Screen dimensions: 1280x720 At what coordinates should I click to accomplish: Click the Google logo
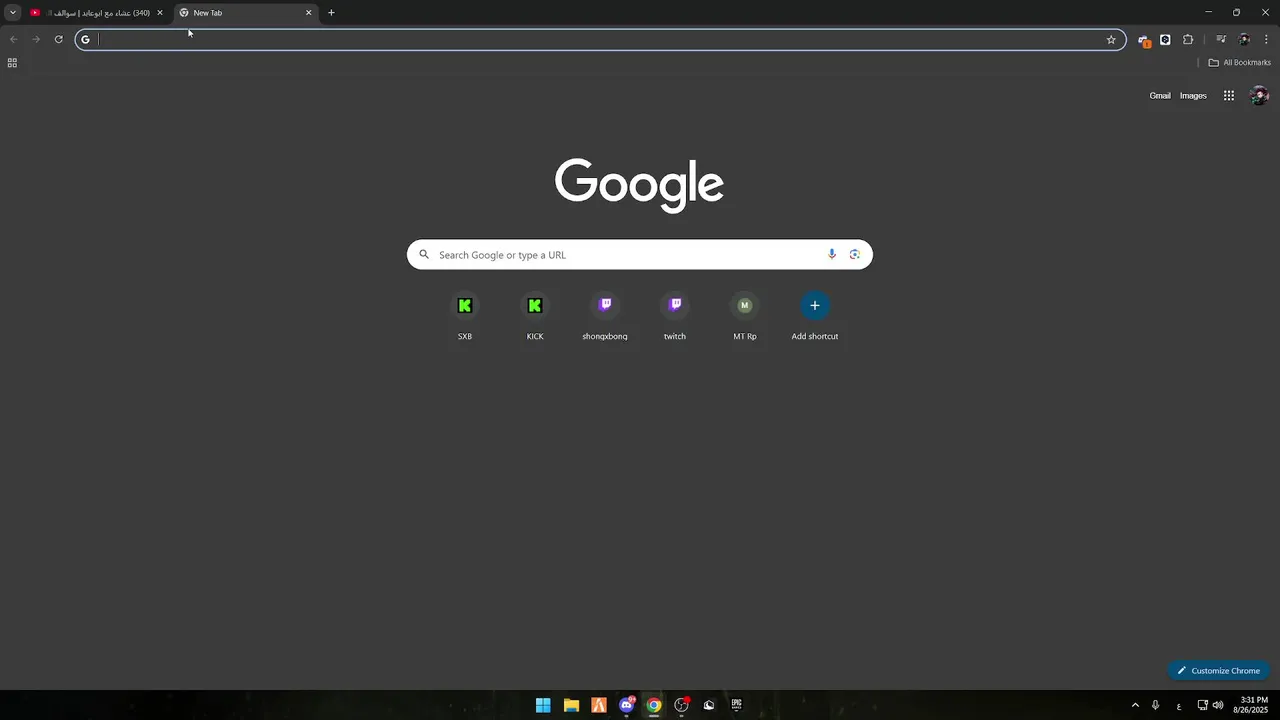(x=640, y=185)
